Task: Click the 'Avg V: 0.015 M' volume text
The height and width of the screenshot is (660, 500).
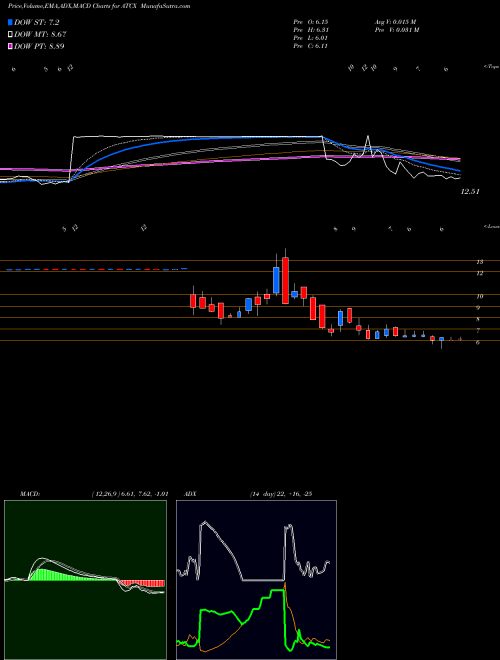Action: (397, 21)
